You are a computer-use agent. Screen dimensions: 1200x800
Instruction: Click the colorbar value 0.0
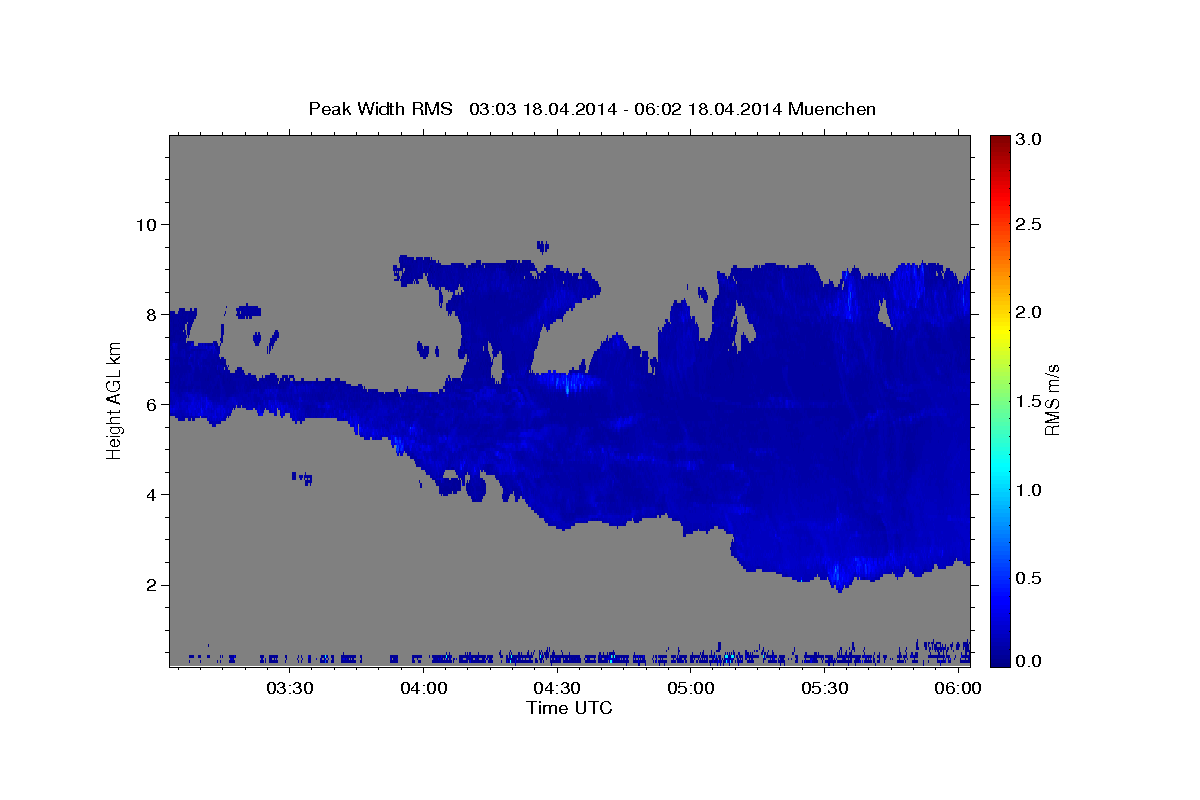[x=1030, y=661]
